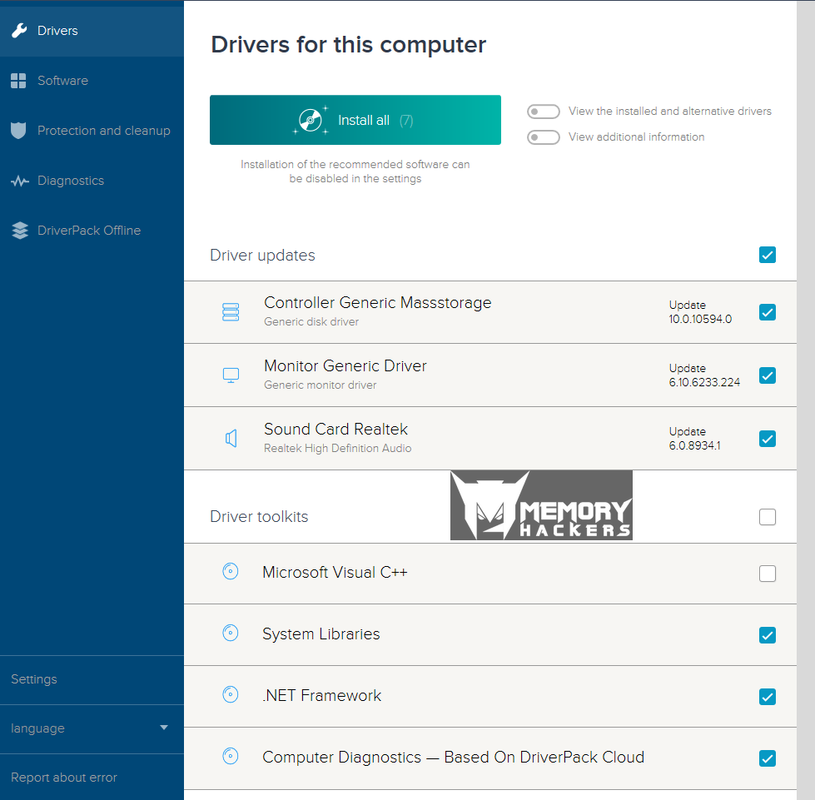Select the Sound Card Realtek title

(x=336, y=429)
